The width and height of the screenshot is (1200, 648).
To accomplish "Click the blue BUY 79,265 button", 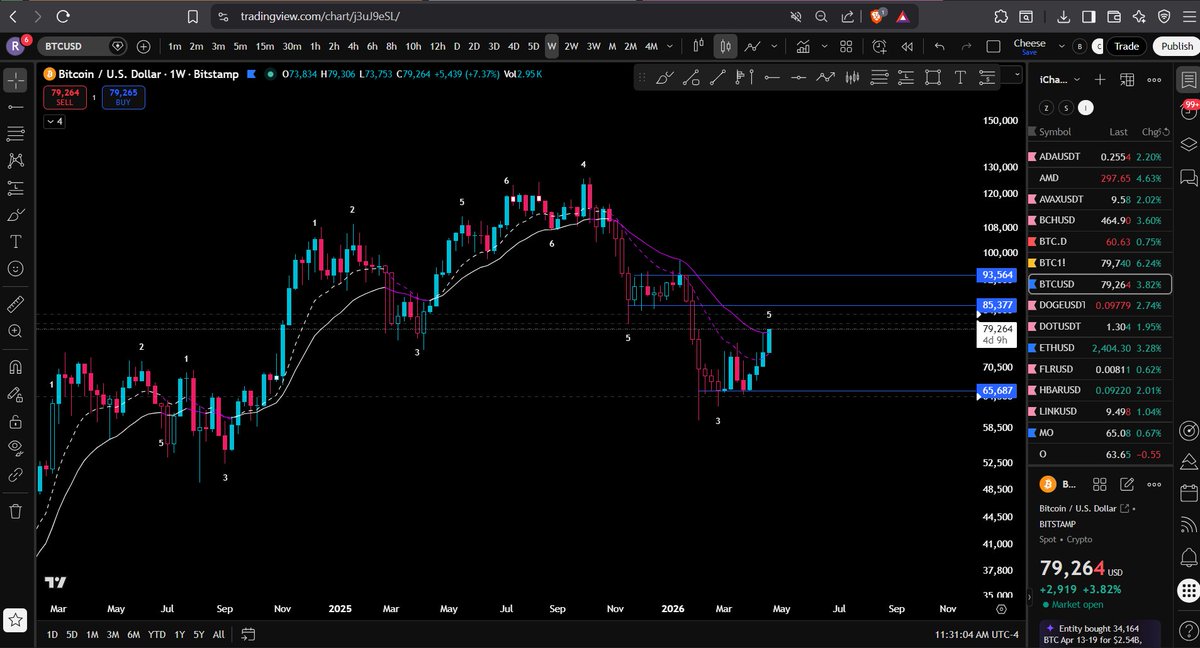I will pyautogui.click(x=122, y=97).
